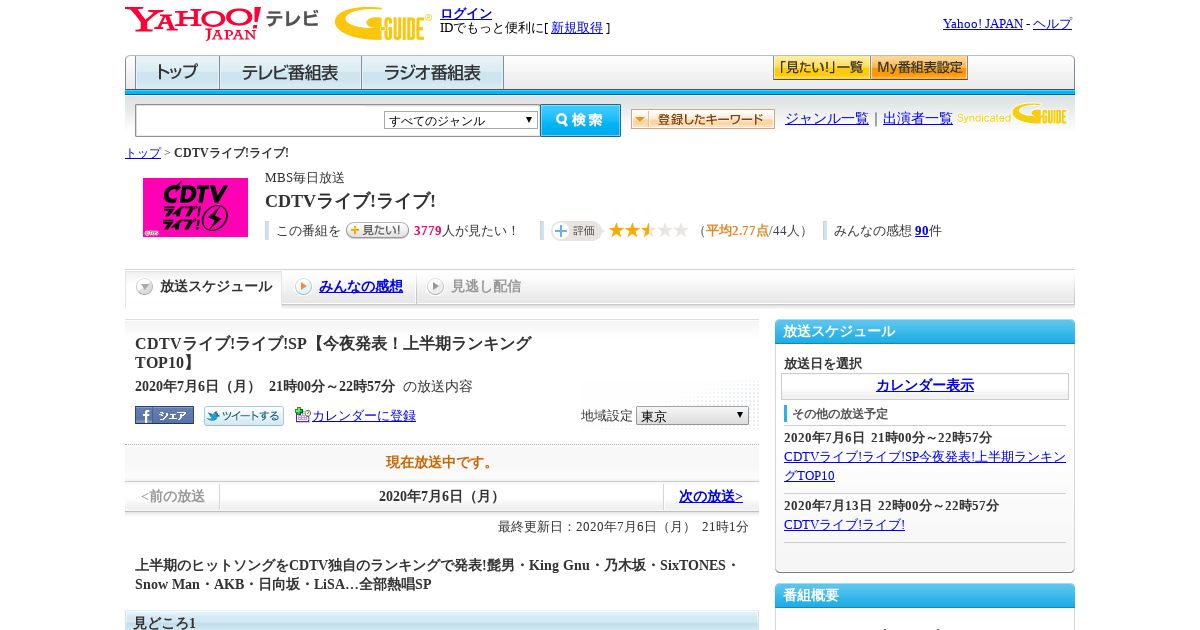Switch to みんなの感想 tab
This screenshot has height=630, width=1200.
coord(350,287)
